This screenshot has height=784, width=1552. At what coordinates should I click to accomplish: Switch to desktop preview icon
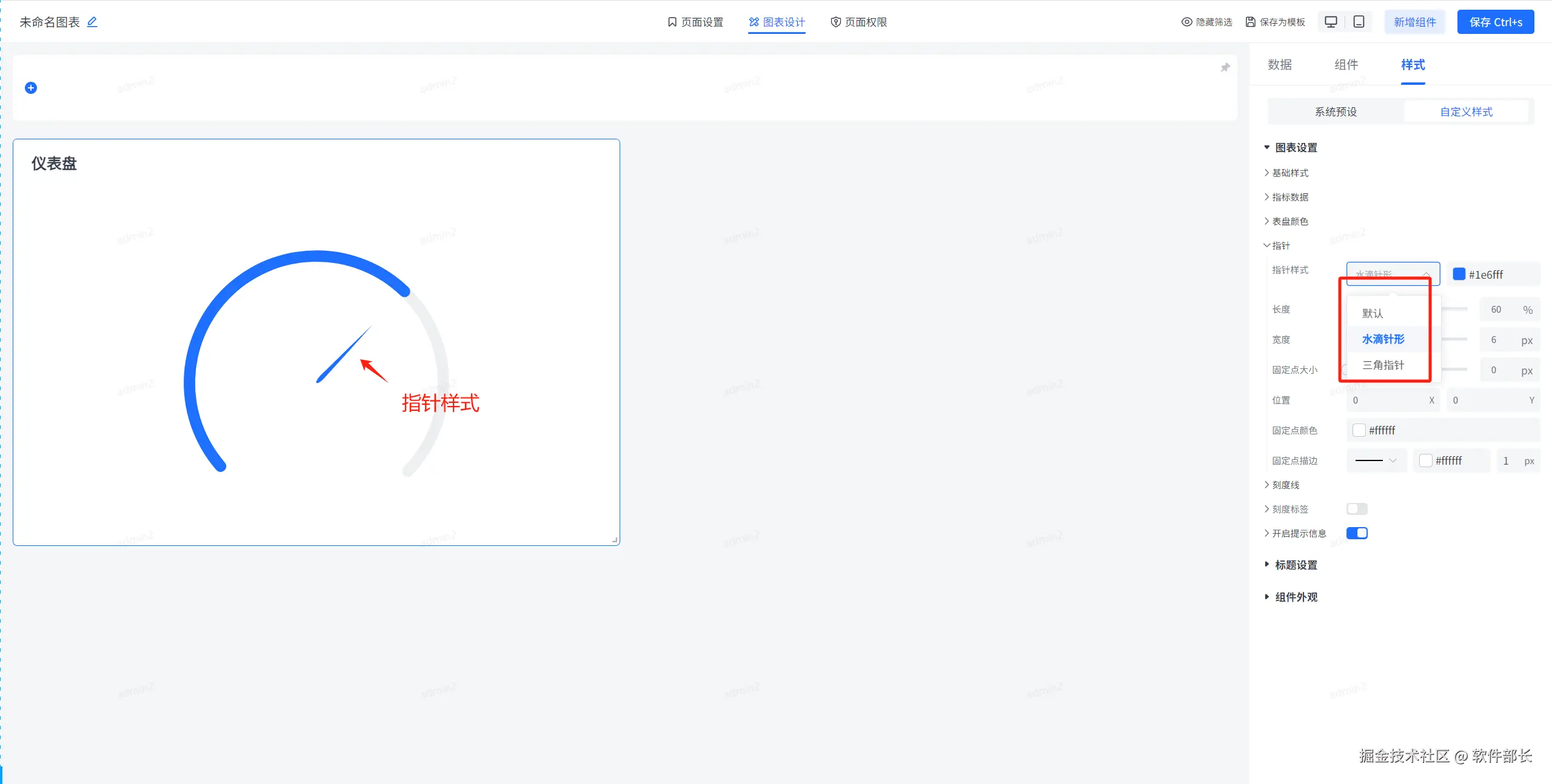1331,22
